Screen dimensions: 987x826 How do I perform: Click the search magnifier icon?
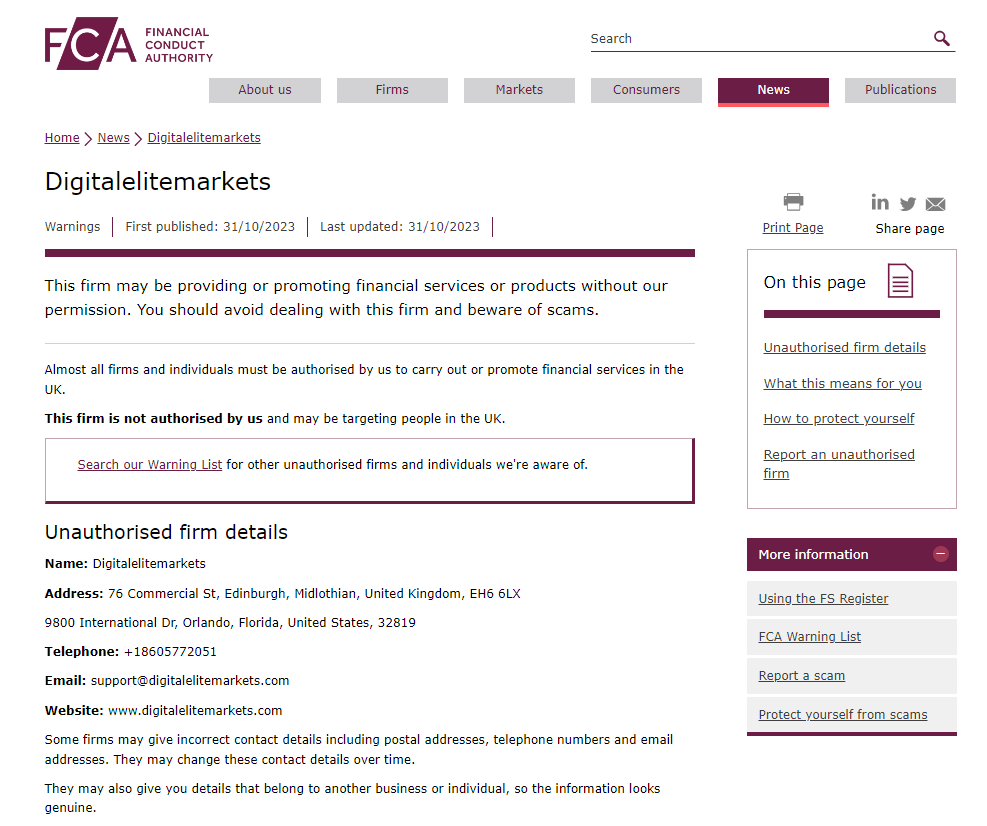coord(941,39)
